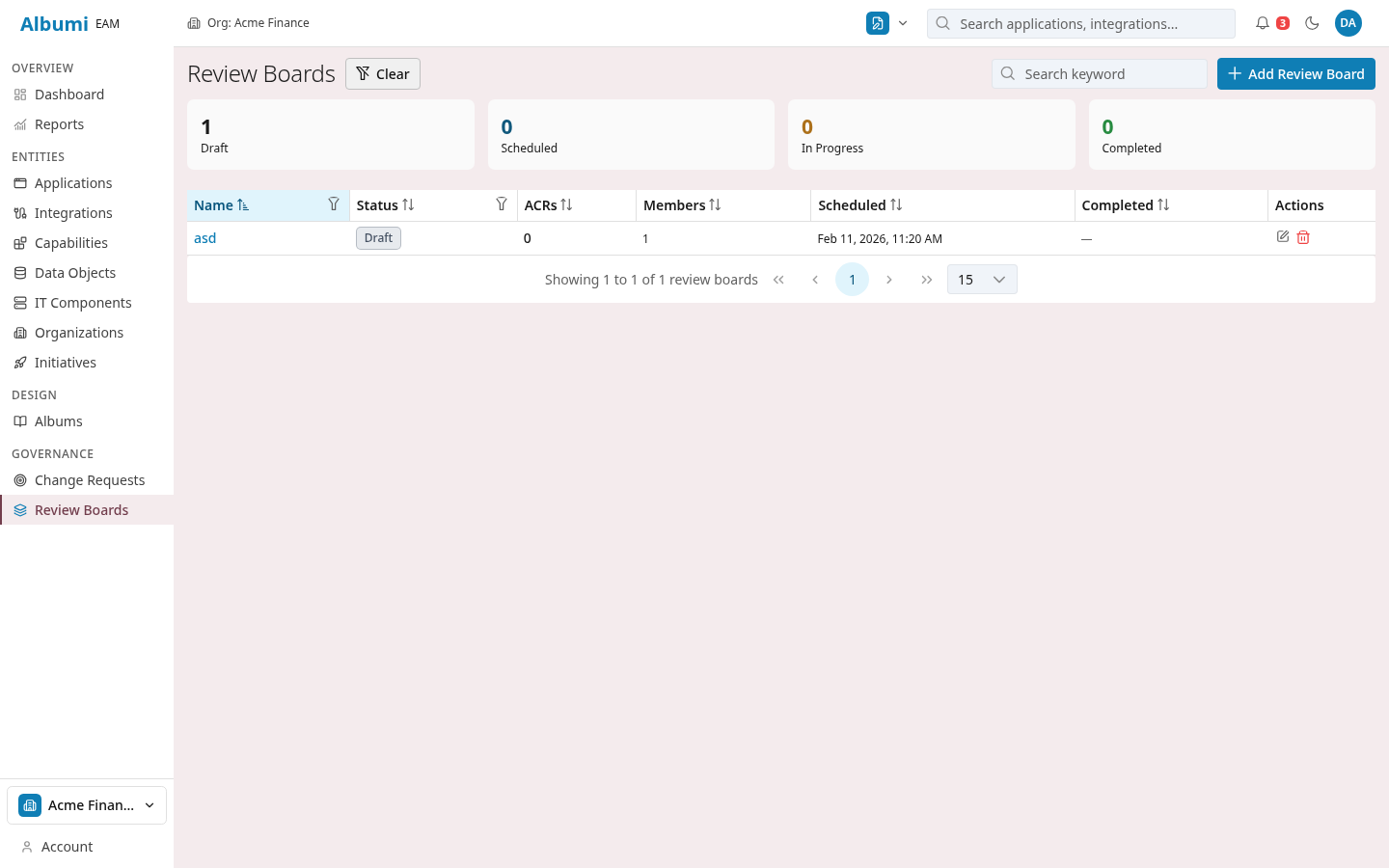Click the DA user avatar
This screenshot has width=1389, height=868.
click(1348, 23)
